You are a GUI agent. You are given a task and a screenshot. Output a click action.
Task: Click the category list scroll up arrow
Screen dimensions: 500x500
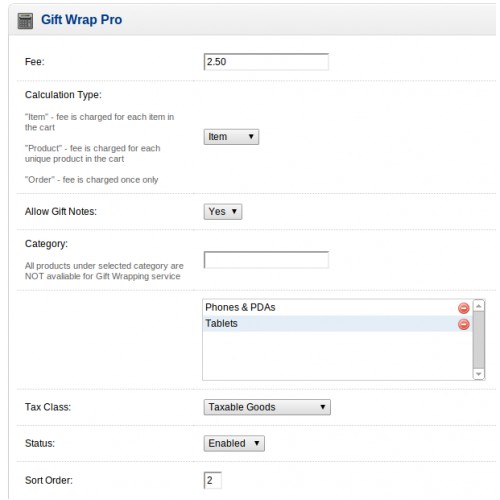click(x=479, y=306)
